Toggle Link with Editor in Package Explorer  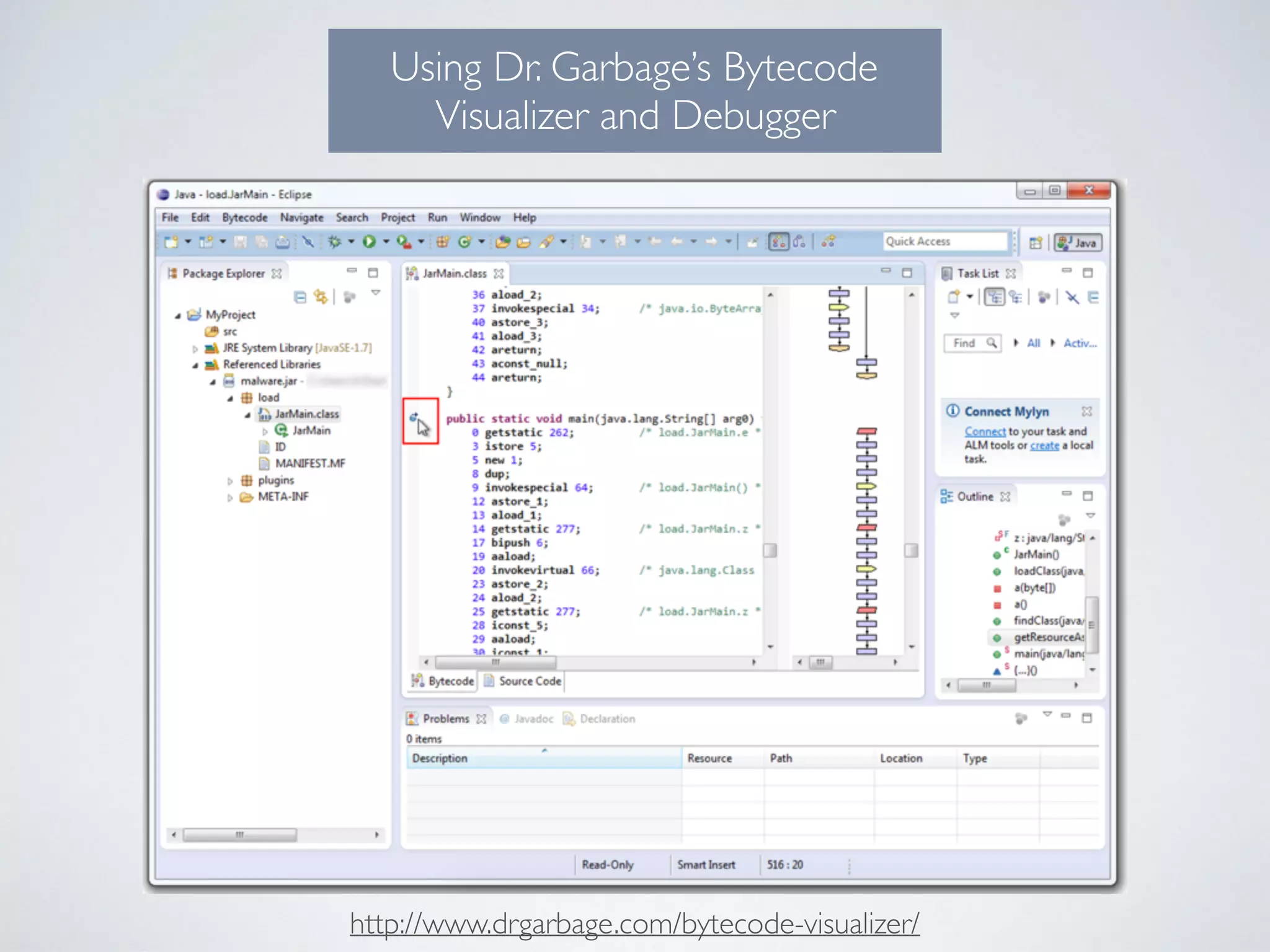pyautogui.click(x=321, y=297)
